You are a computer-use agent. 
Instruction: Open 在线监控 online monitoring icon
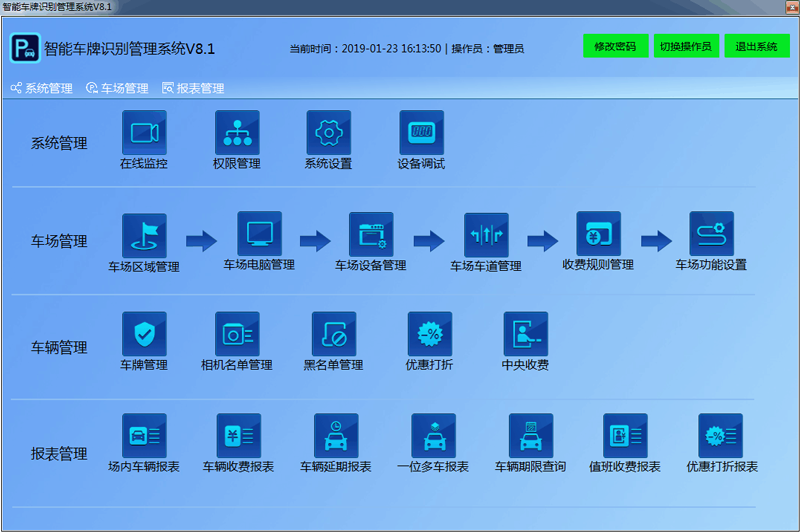point(144,132)
